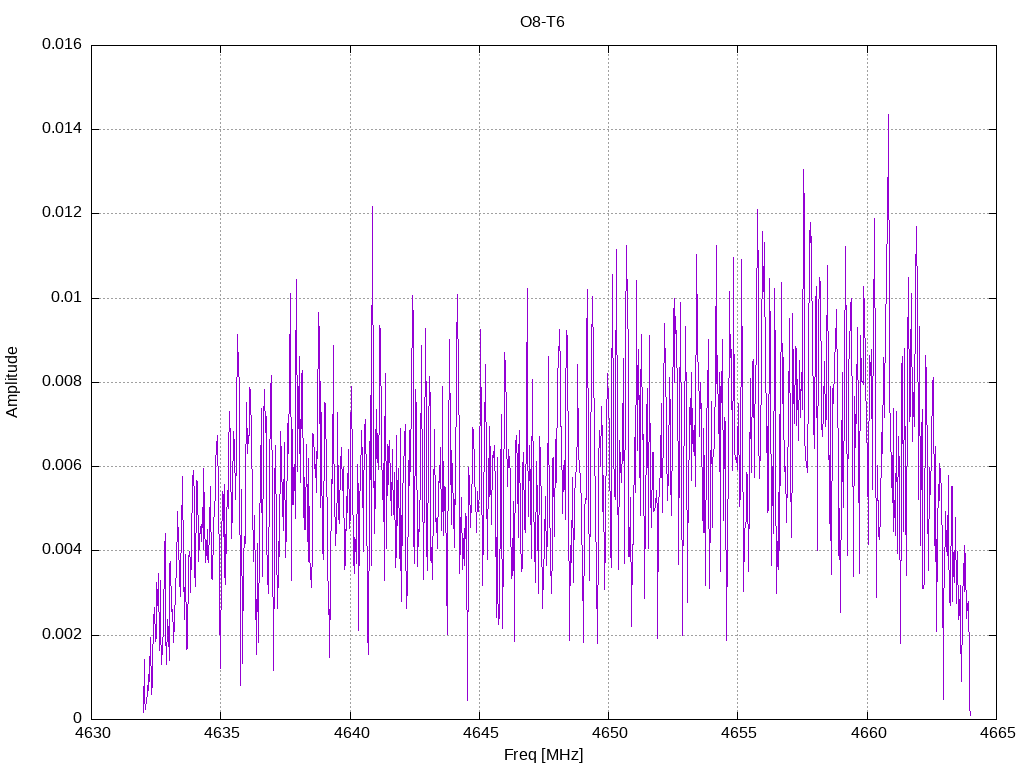Screen dimensions: 1024x768
Task: Click x-axis tick label 4635
Action: click(x=221, y=733)
